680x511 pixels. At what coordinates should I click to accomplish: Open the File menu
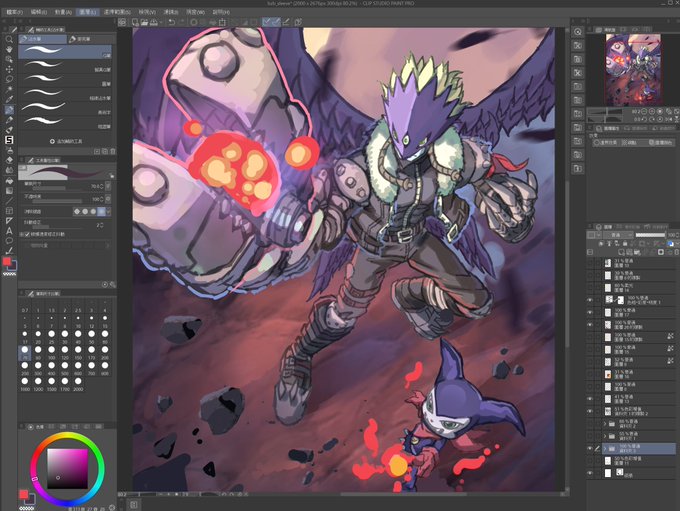14,12
